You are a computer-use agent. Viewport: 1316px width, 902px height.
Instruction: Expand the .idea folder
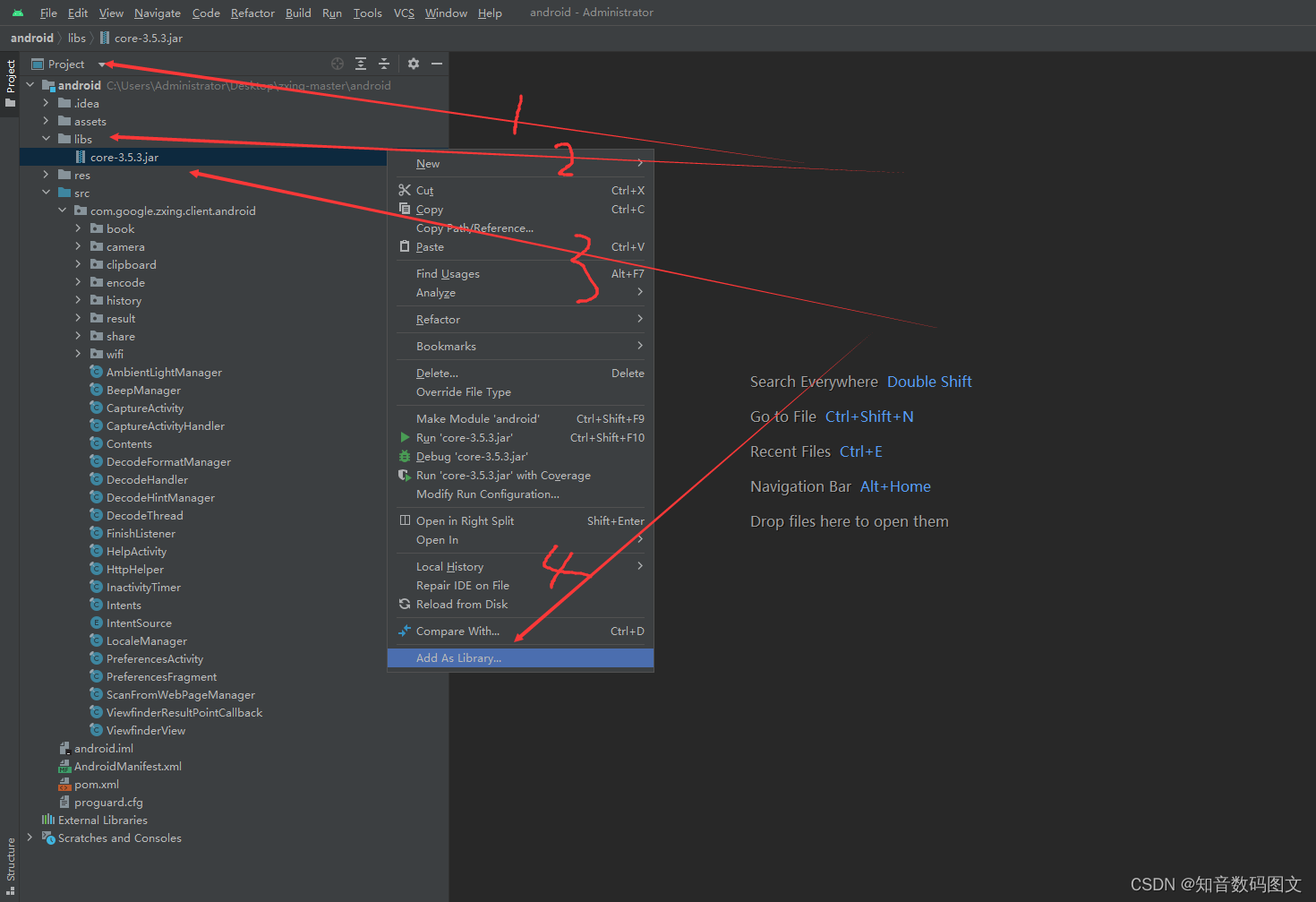[x=47, y=103]
